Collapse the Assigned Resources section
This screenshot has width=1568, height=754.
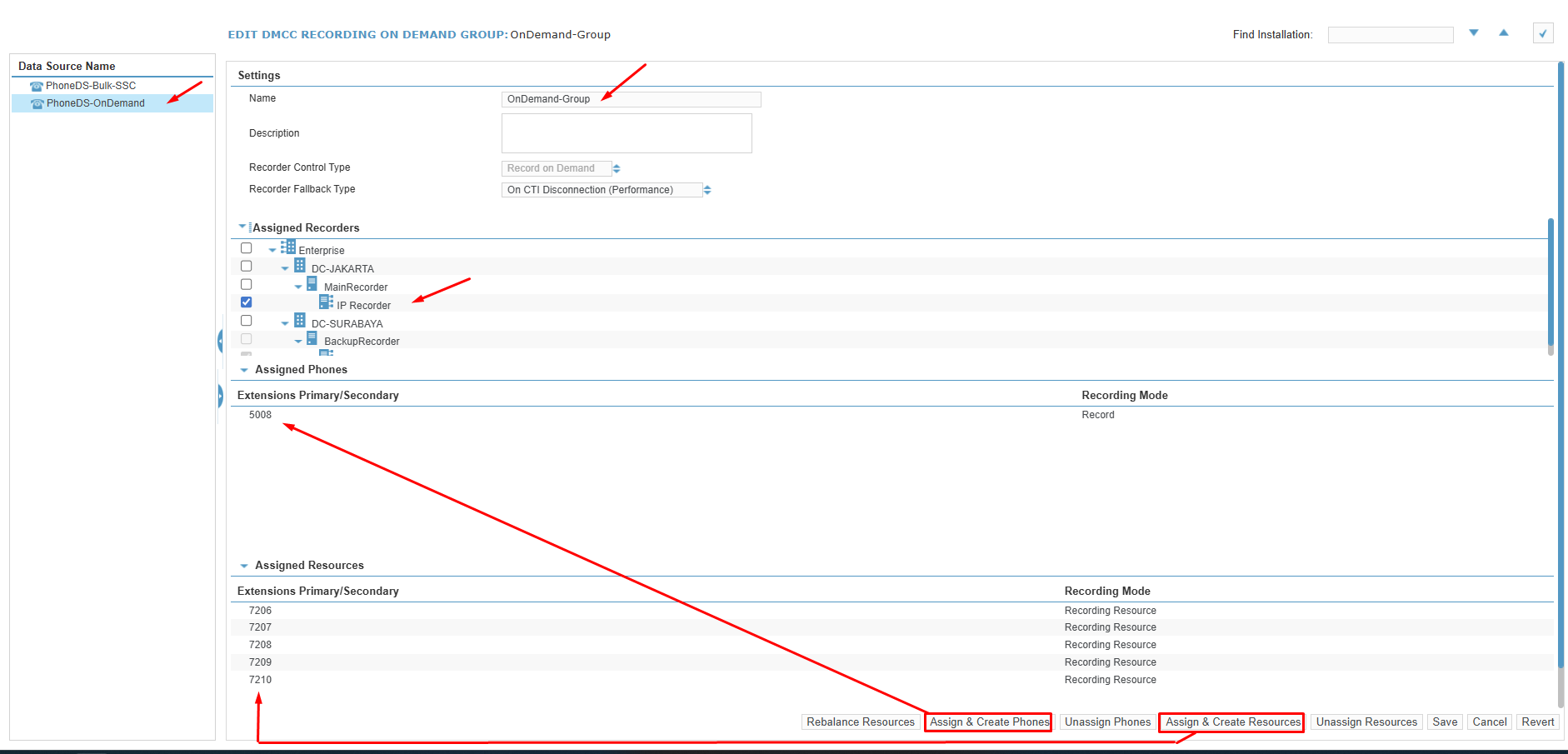(x=244, y=566)
